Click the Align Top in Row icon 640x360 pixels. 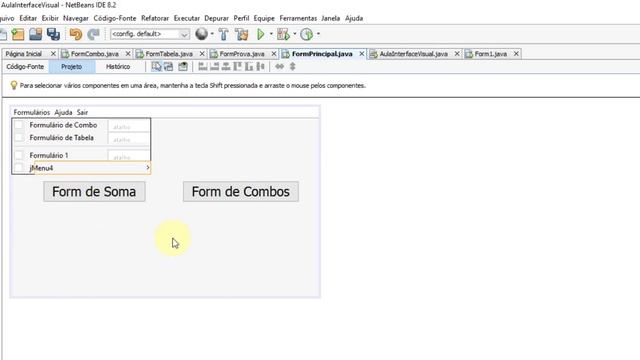(x=237, y=67)
